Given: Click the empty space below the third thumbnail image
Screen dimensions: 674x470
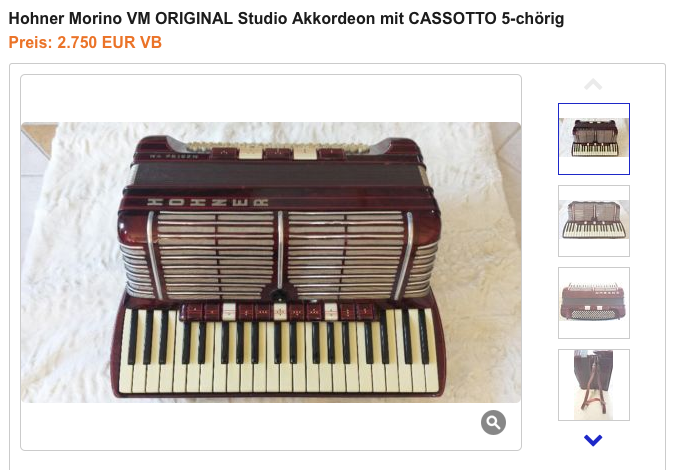Looking at the screenshot, I should [x=594, y=329].
